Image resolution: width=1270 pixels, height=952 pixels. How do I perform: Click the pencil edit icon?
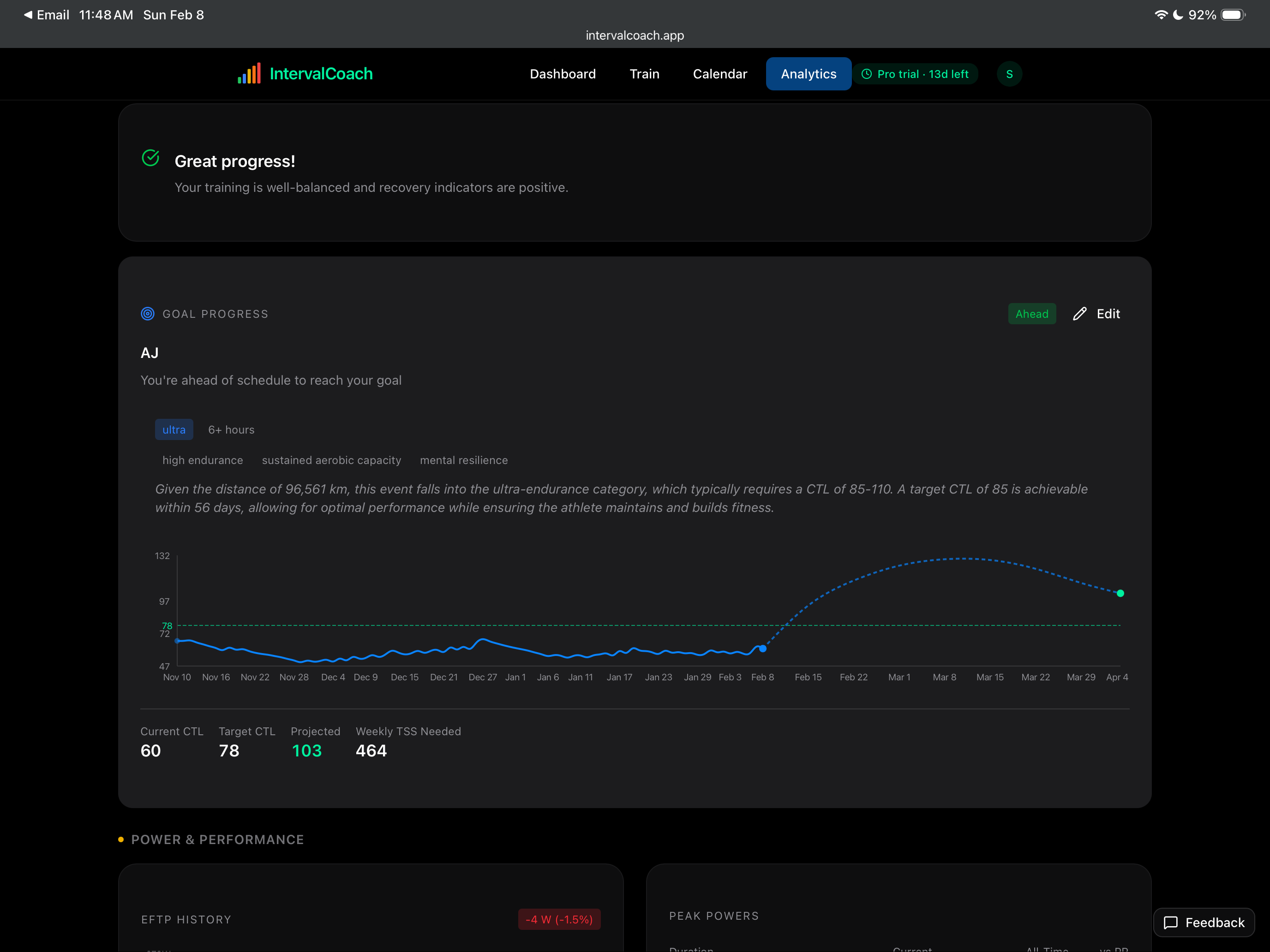pyautogui.click(x=1079, y=314)
